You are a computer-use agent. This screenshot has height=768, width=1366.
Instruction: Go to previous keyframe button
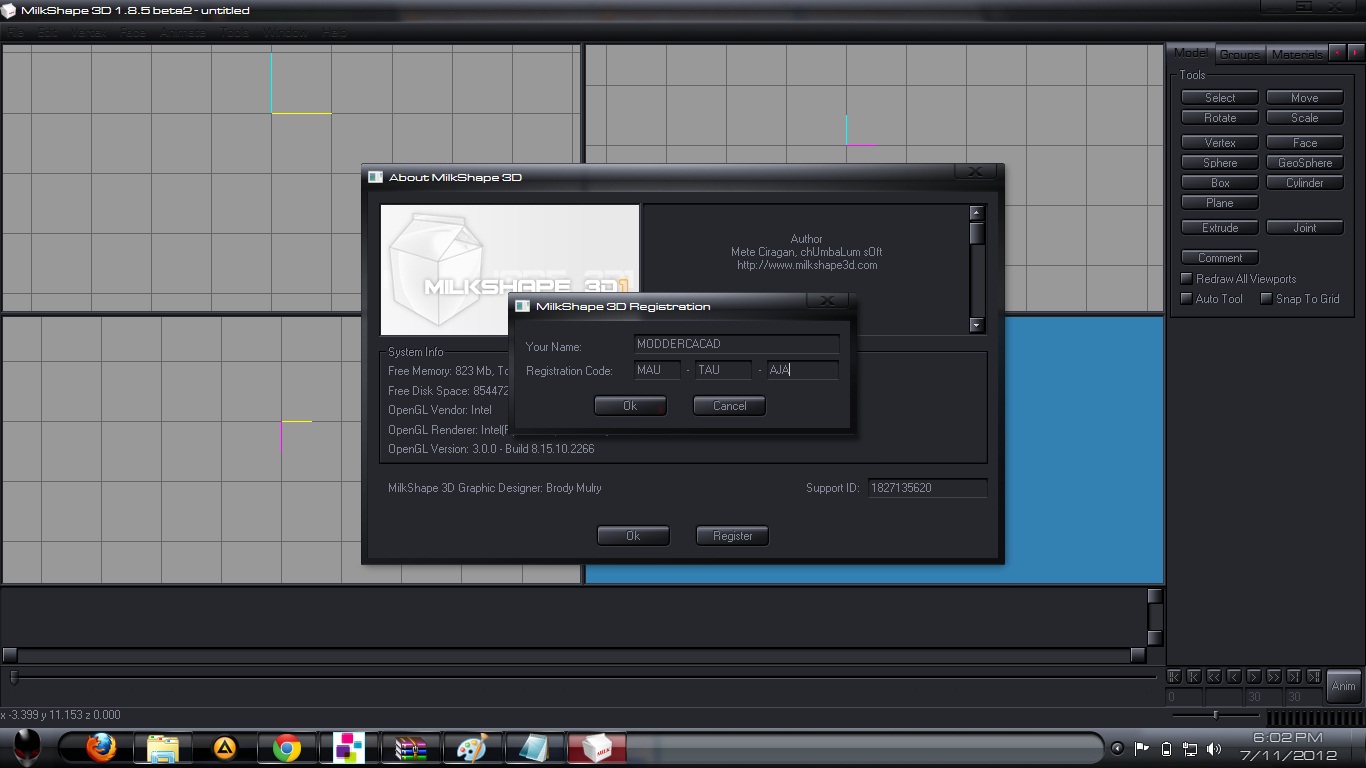[x=1195, y=677]
